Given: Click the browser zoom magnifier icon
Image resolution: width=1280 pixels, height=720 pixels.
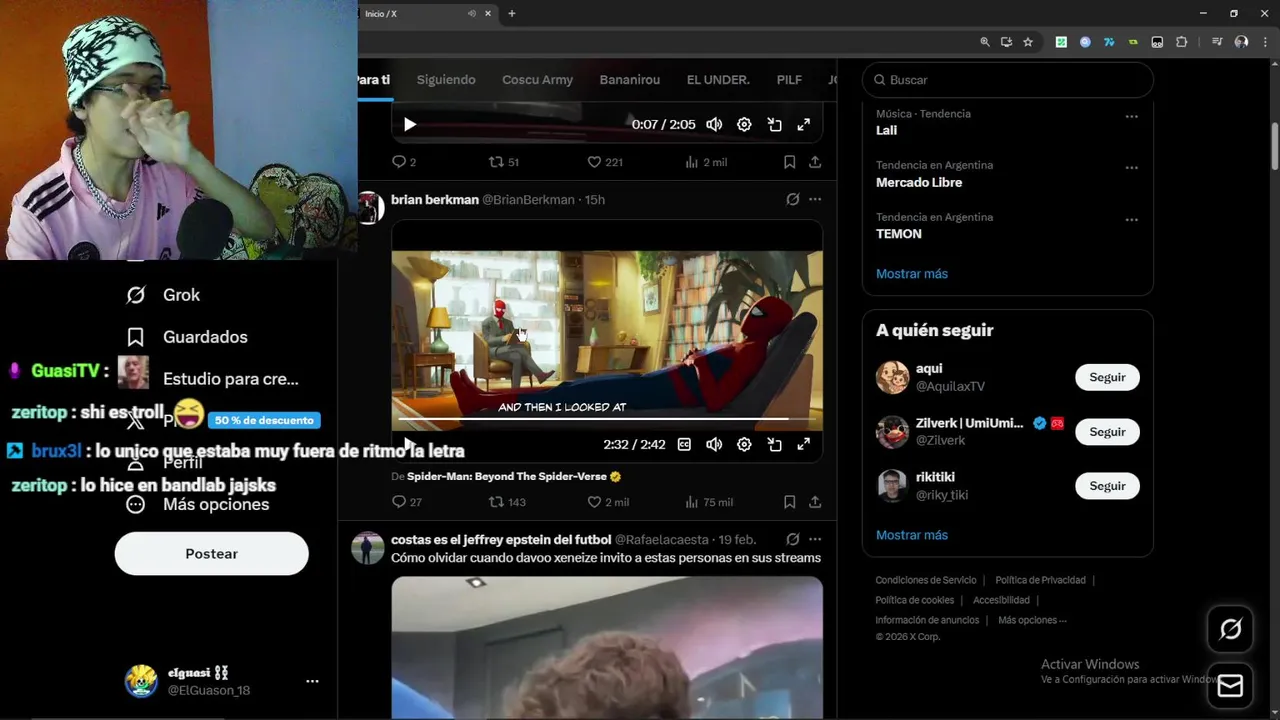Looking at the screenshot, I should tap(985, 42).
